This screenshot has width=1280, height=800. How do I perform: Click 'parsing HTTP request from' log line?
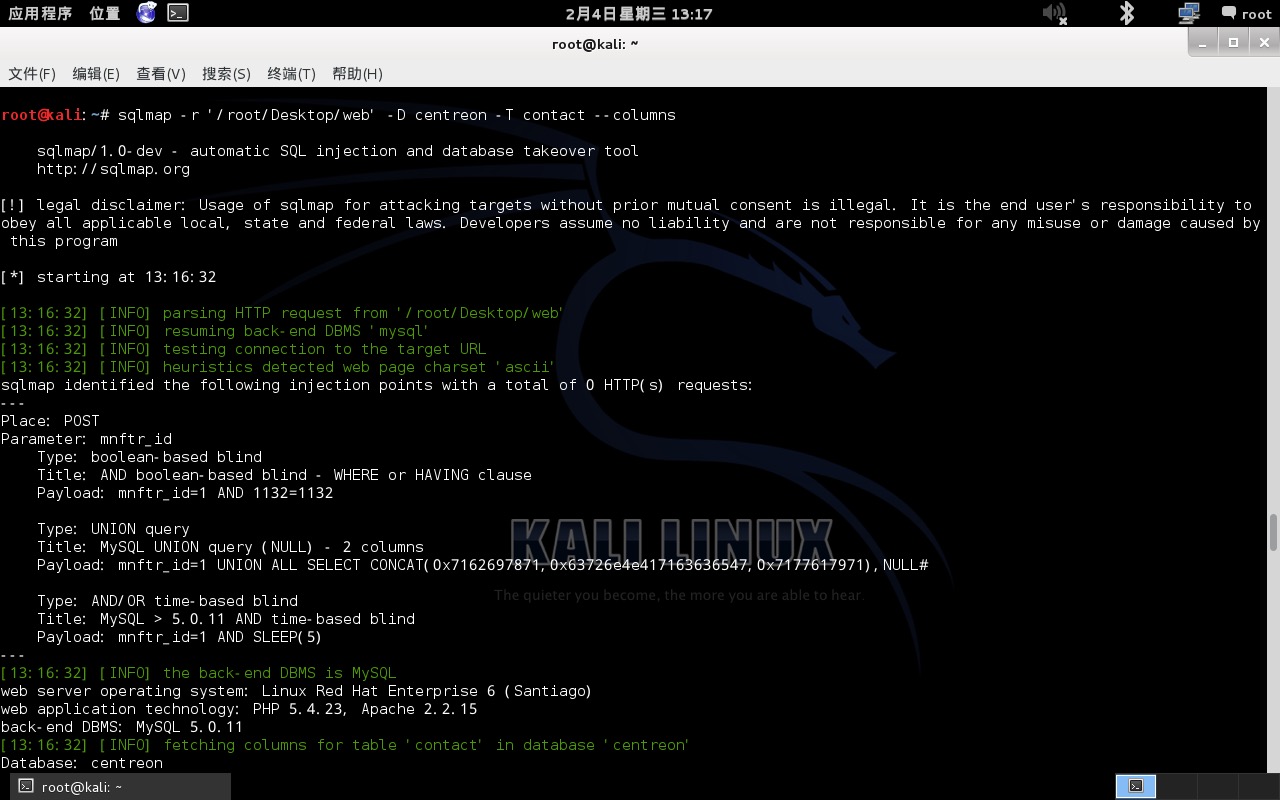pos(282,313)
